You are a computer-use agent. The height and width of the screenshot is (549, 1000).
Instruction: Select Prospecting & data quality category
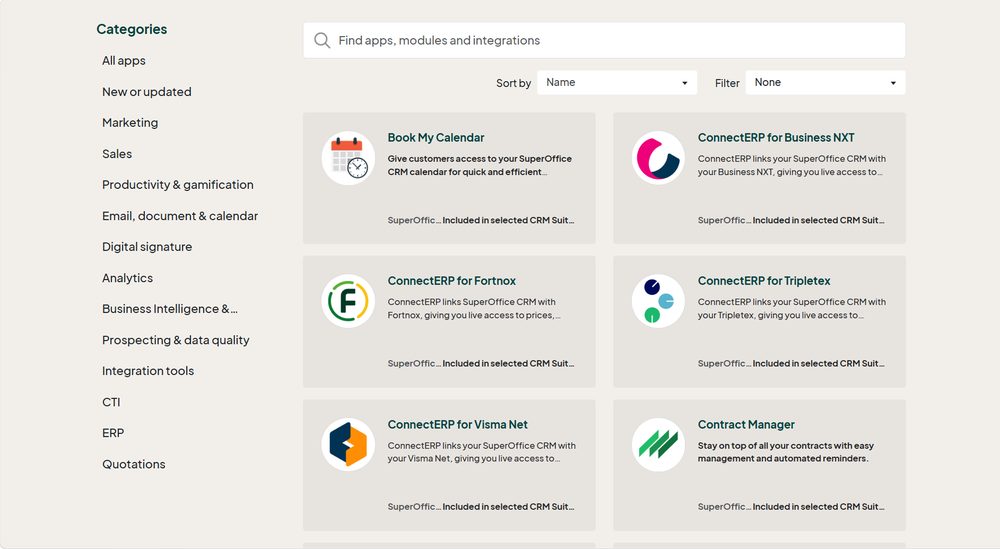click(x=175, y=340)
